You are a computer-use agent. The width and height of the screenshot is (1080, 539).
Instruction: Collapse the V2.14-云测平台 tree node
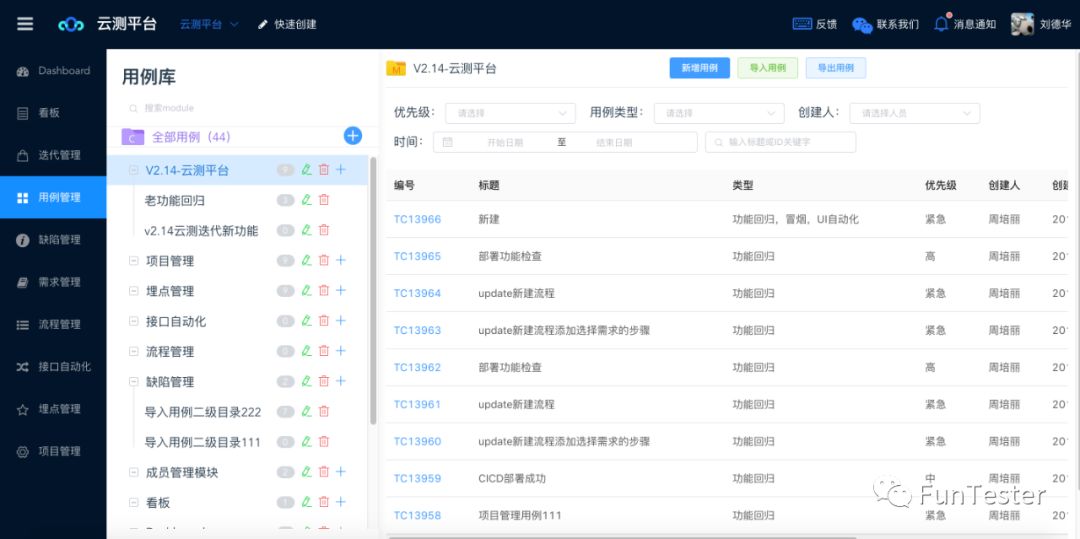(x=134, y=170)
